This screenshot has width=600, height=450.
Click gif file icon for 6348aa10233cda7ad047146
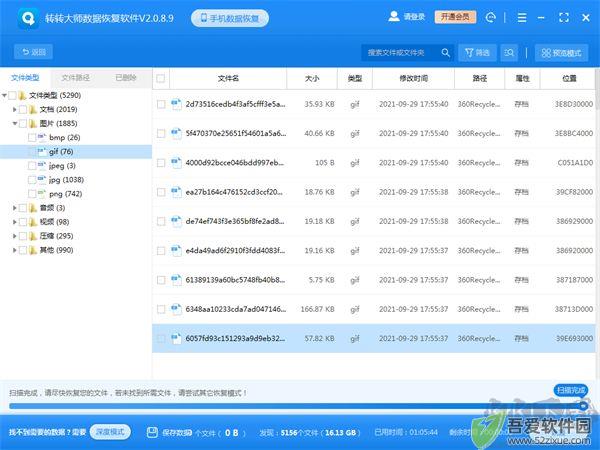pyautogui.click(x=176, y=309)
